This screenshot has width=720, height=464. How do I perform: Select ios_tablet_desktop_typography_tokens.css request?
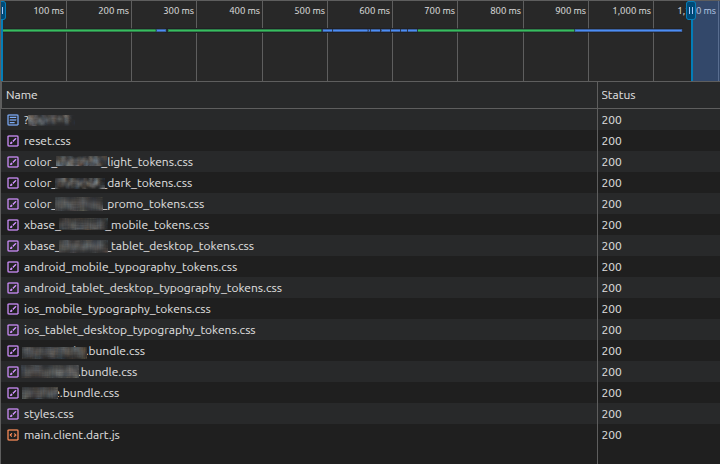[x=140, y=330]
